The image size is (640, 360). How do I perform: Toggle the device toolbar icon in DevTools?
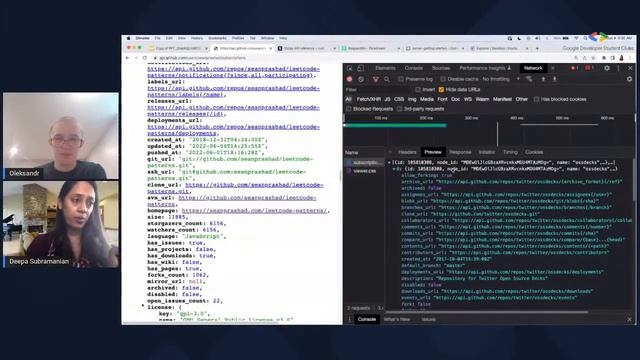pyautogui.click(x=360, y=68)
